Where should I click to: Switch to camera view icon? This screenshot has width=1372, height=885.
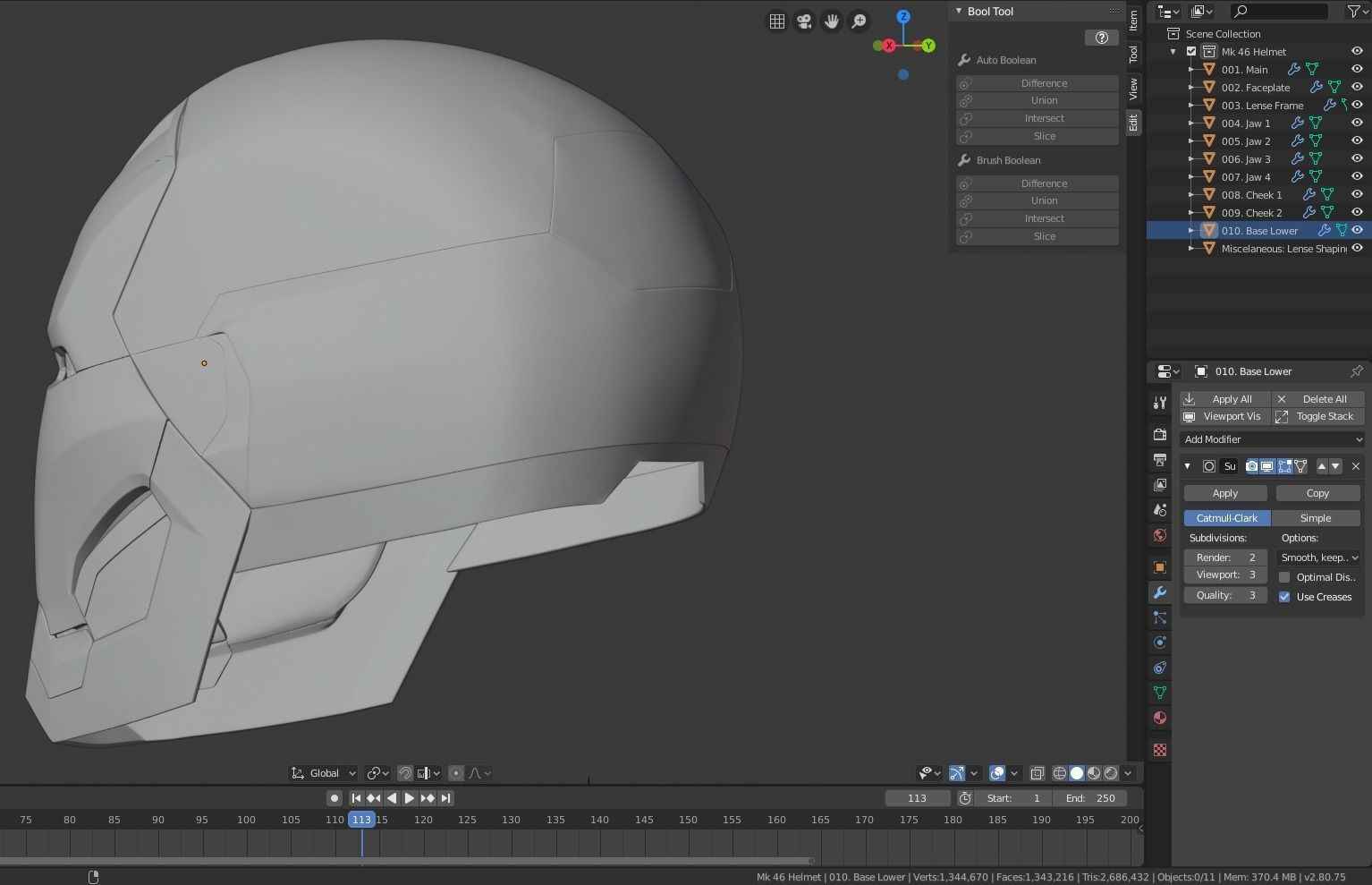point(804,21)
